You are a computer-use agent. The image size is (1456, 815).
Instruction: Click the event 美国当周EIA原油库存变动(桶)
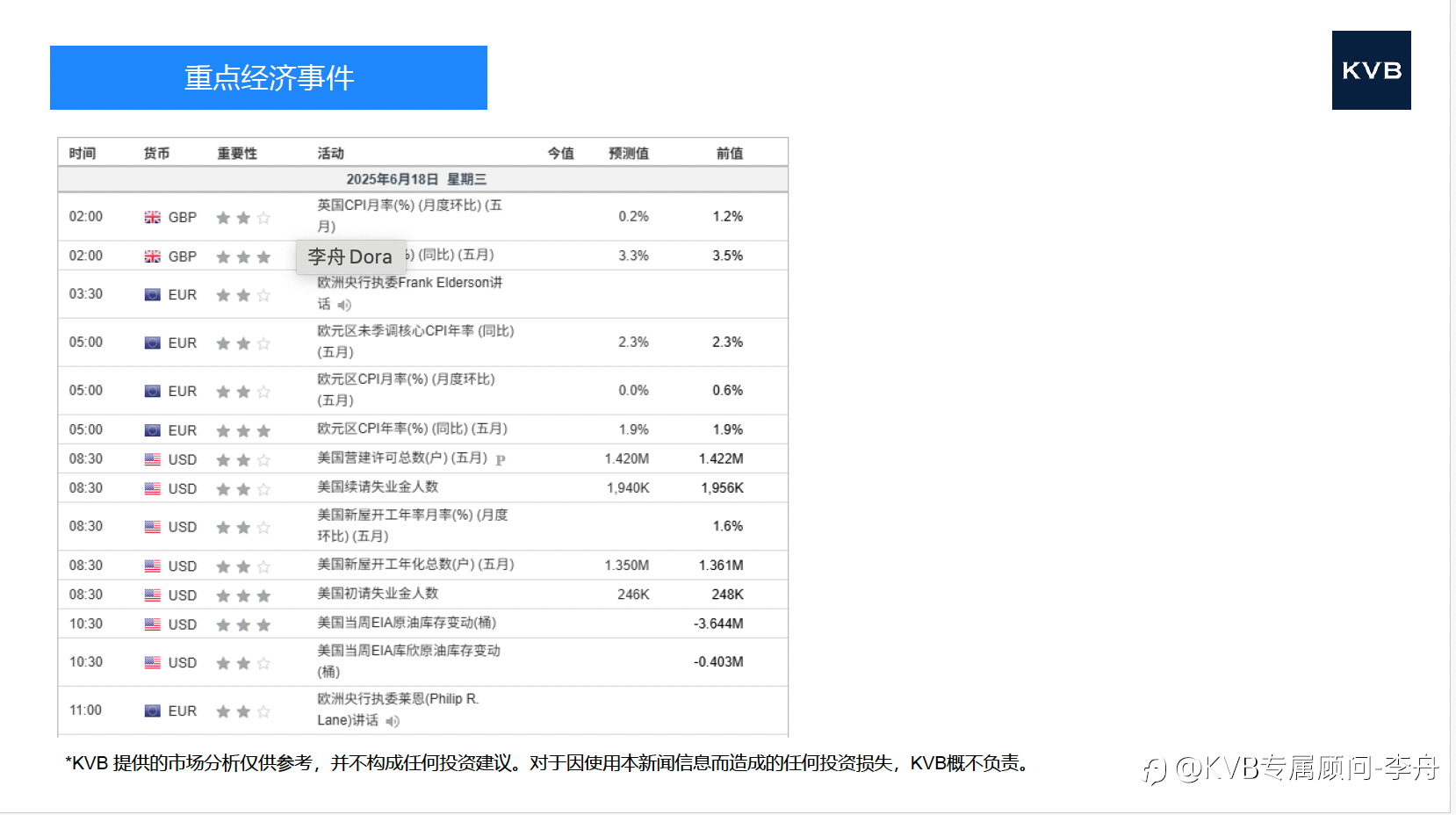coord(407,623)
